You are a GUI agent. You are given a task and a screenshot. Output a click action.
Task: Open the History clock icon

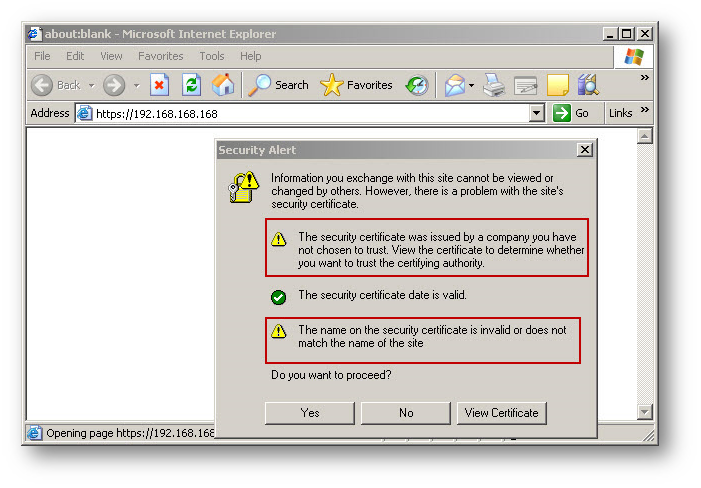pyautogui.click(x=417, y=85)
